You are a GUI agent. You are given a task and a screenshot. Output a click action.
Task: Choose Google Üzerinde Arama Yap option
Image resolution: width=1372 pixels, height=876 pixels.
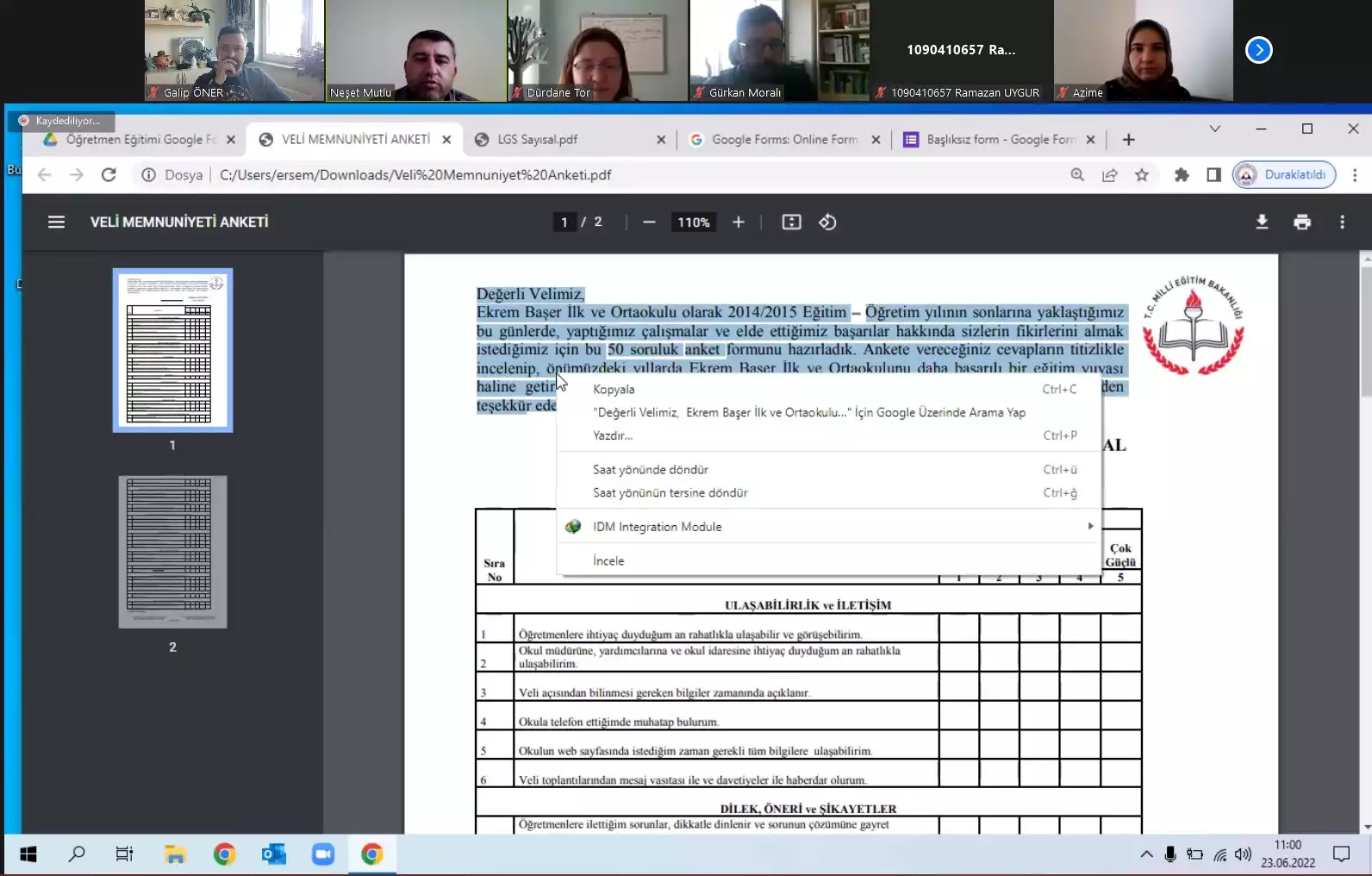pos(829,412)
